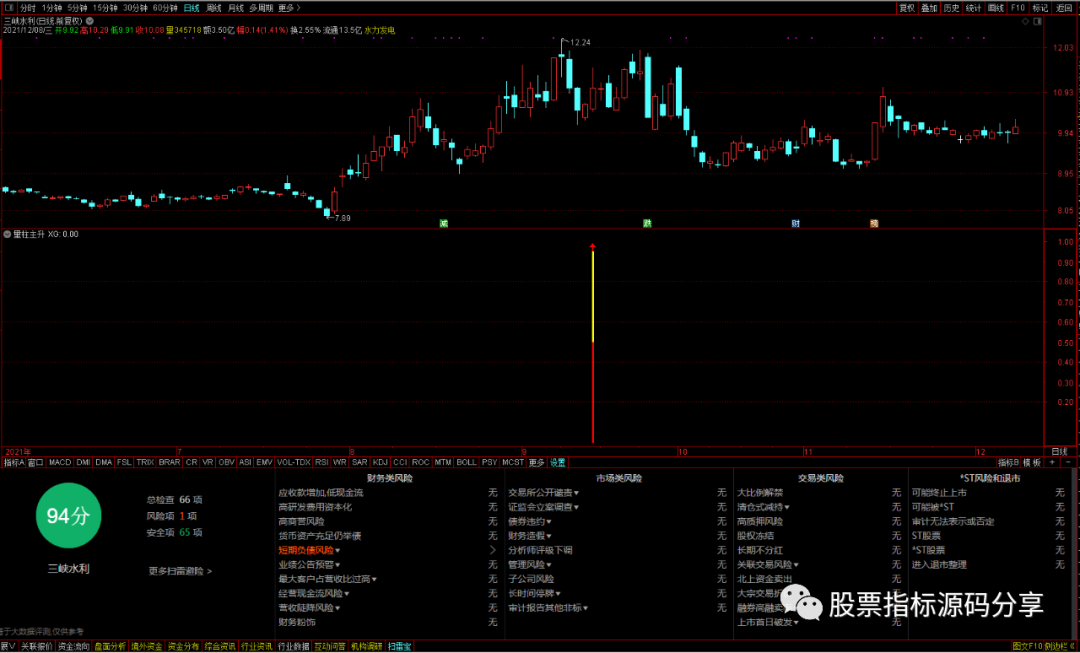
Task: Click 窗口 in the indicator bar
Action: pyautogui.click(x=36, y=462)
